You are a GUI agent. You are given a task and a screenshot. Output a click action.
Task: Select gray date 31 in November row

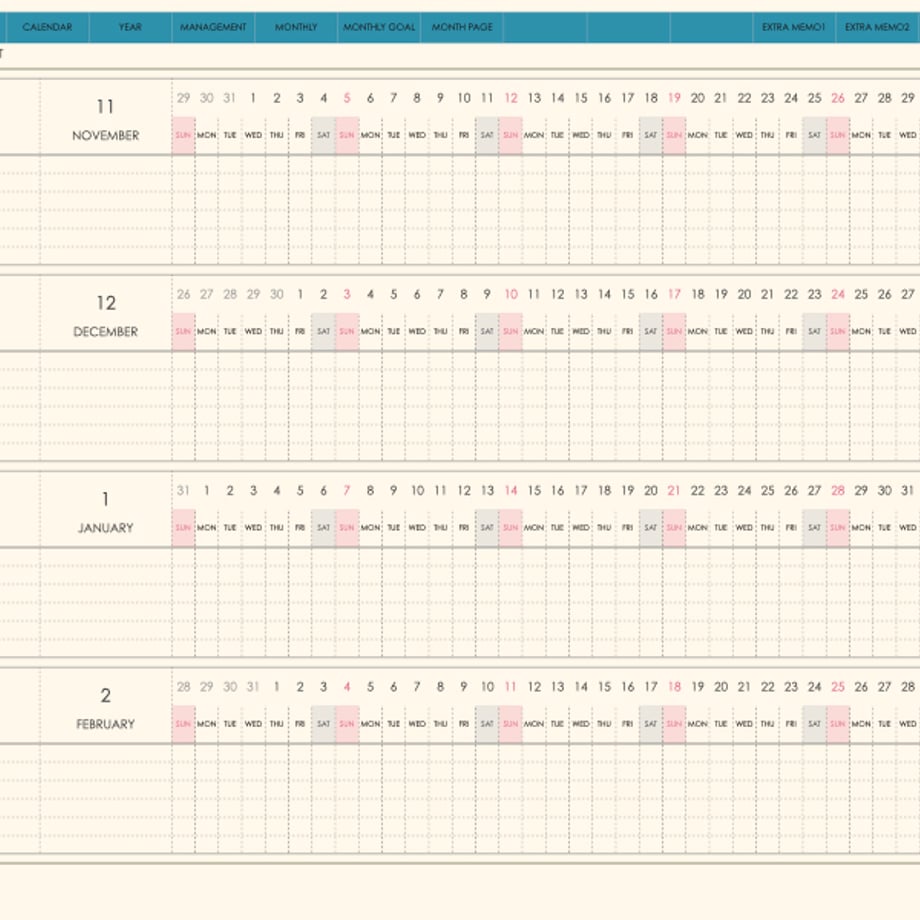[x=229, y=98]
